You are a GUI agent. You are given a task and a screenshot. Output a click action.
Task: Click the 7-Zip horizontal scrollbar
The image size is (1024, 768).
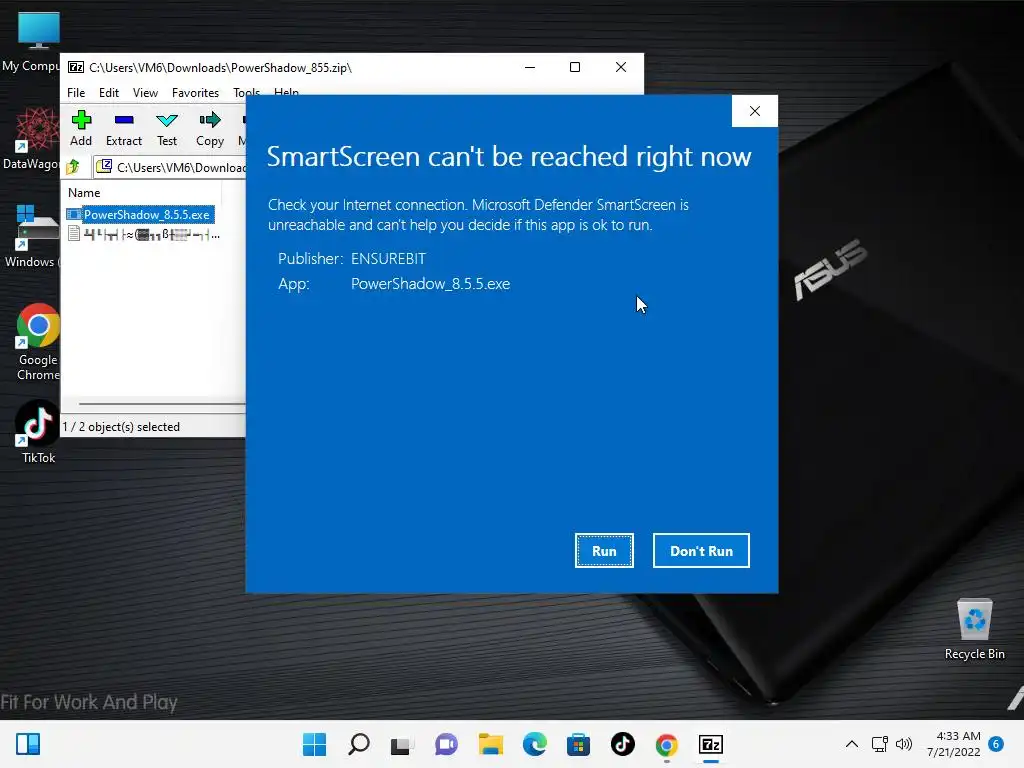pyautogui.click(x=161, y=404)
